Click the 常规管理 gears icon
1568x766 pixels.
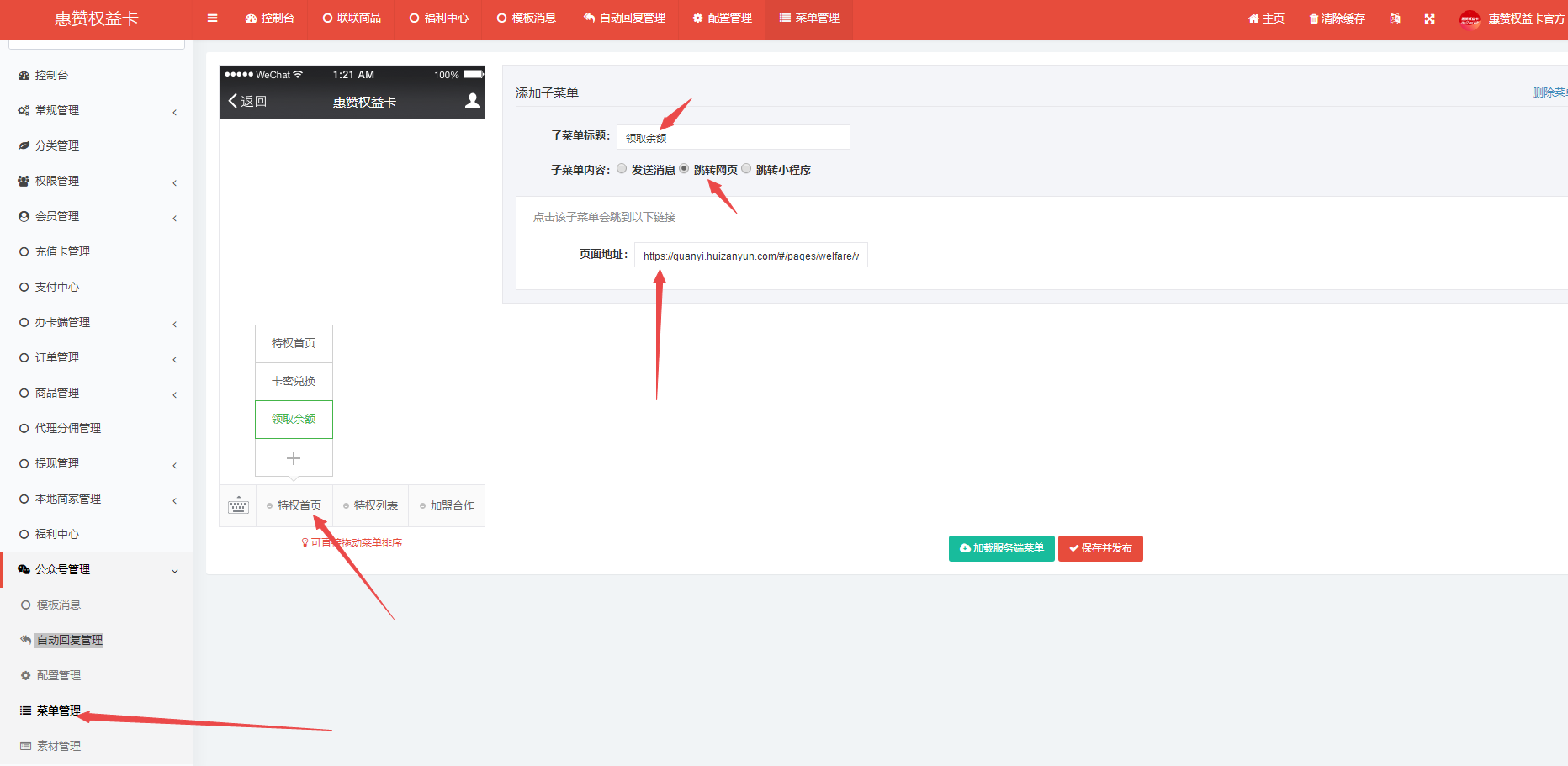tap(24, 110)
